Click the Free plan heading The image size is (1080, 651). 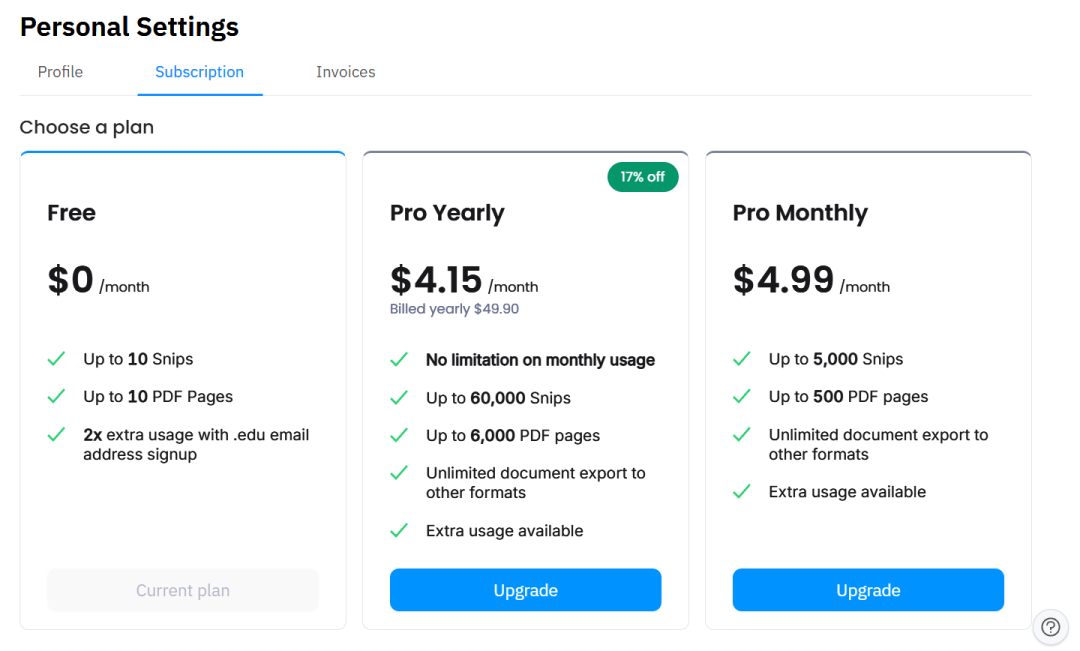click(72, 213)
